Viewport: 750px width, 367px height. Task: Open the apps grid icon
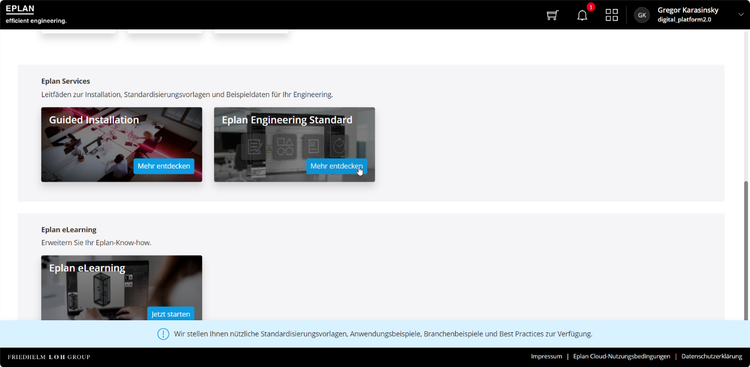pos(612,15)
